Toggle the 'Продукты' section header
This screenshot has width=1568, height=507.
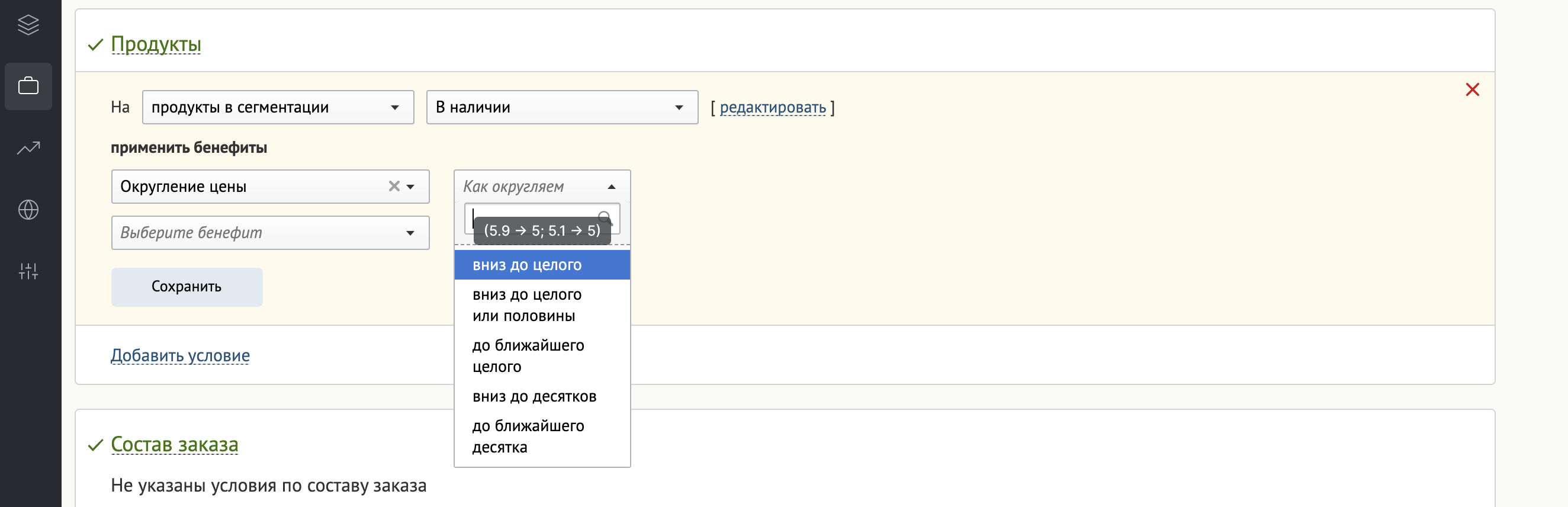point(156,44)
